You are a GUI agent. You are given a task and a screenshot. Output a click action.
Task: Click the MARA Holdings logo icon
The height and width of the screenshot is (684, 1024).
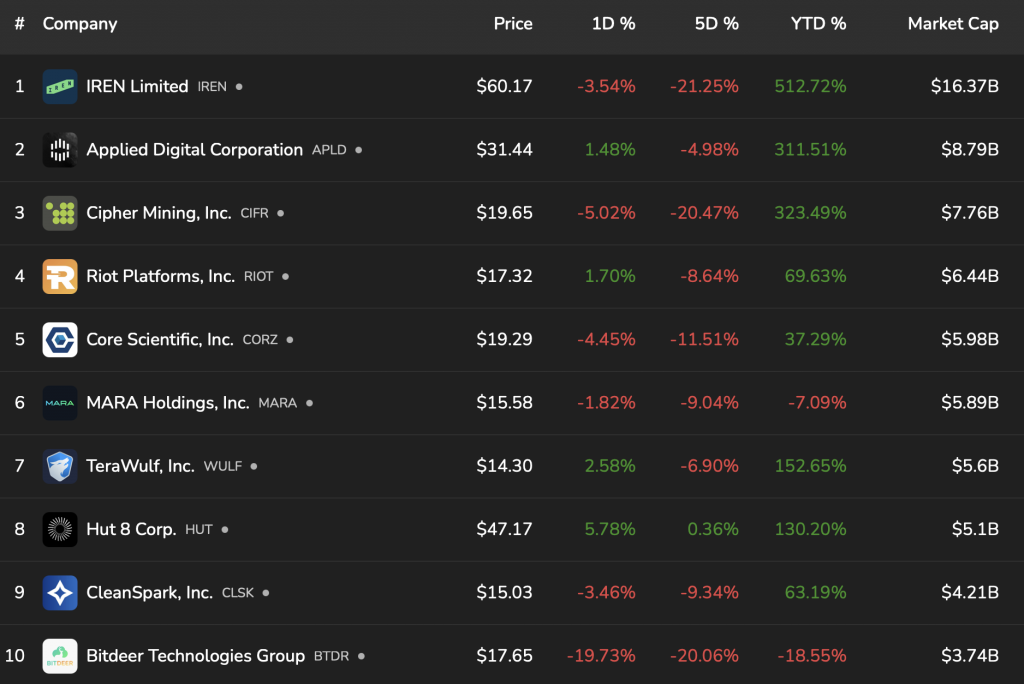[60, 403]
